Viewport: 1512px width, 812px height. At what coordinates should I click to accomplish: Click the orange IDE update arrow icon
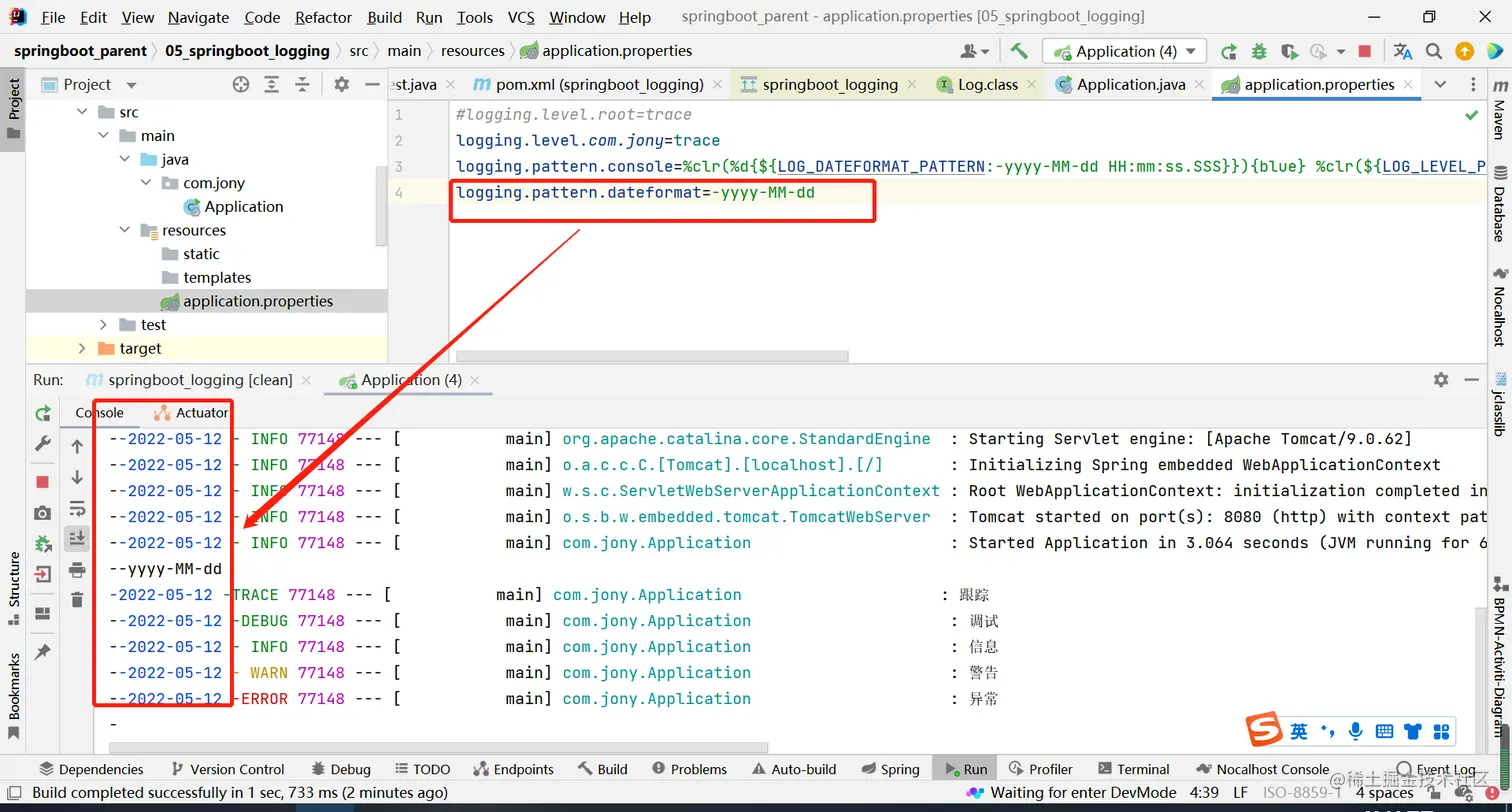coord(1465,51)
